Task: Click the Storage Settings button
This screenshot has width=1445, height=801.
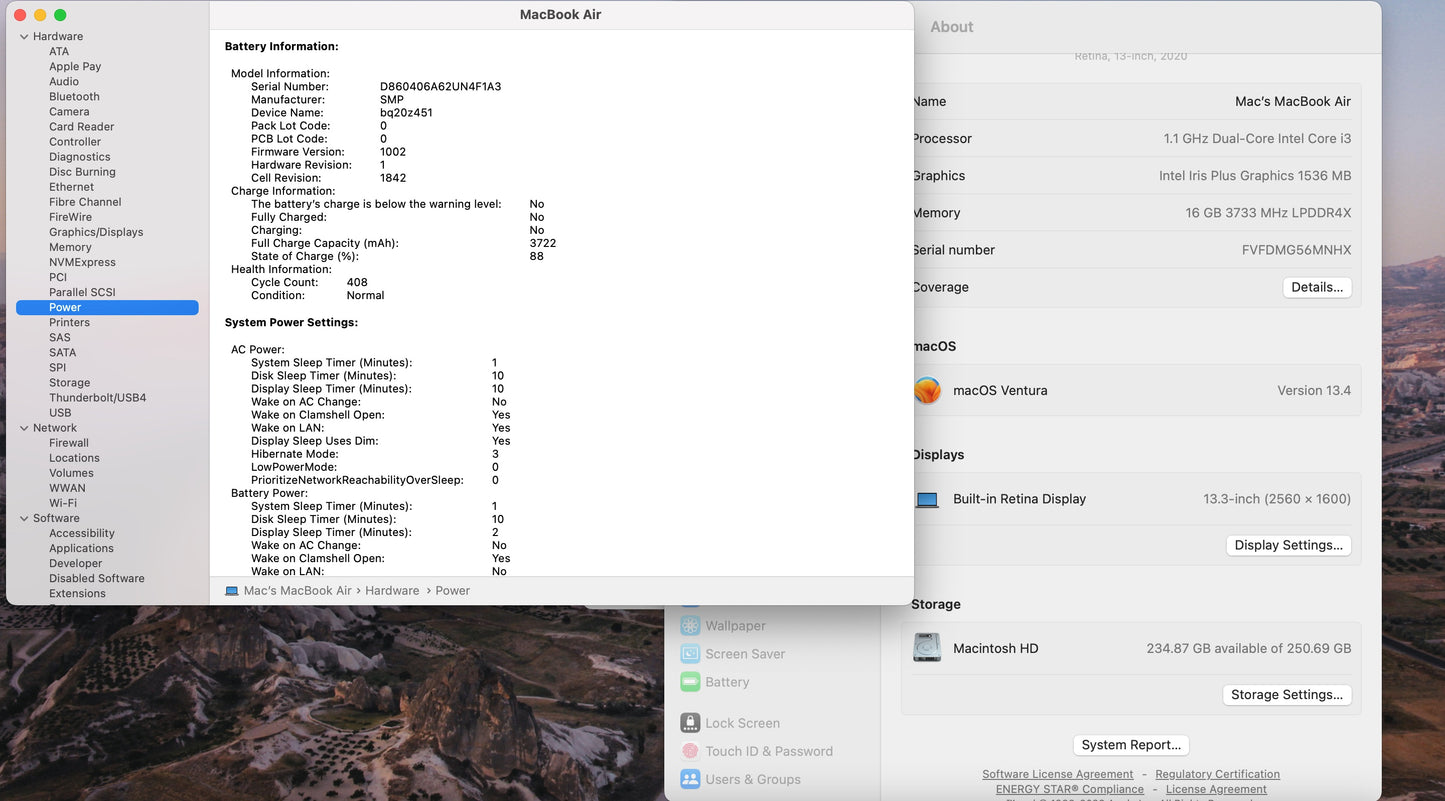Action: [1286, 695]
